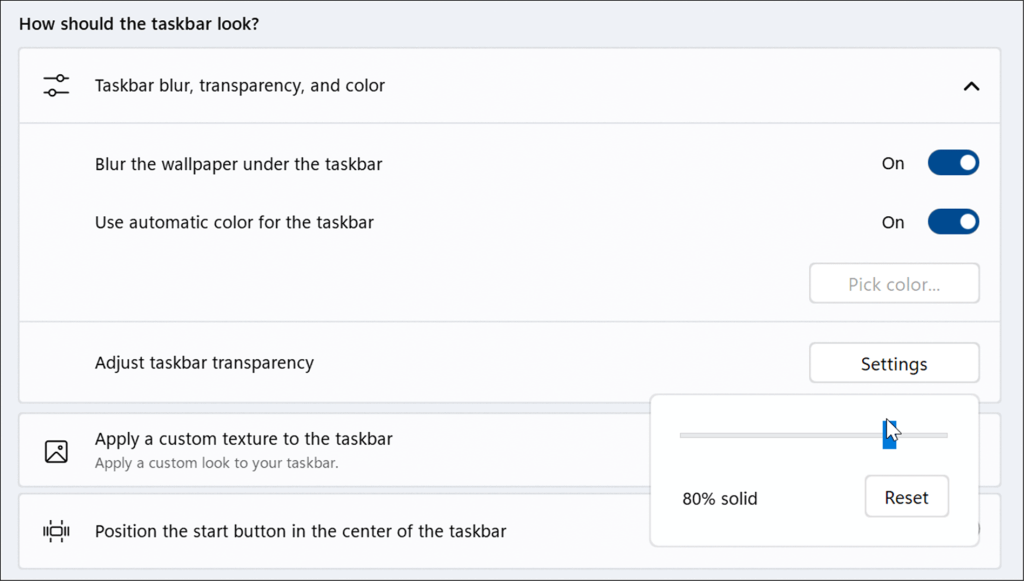The width and height of the screenshot is (1024, 581).
Task: Click the How should the taskbar look heading
Action: 138,24
